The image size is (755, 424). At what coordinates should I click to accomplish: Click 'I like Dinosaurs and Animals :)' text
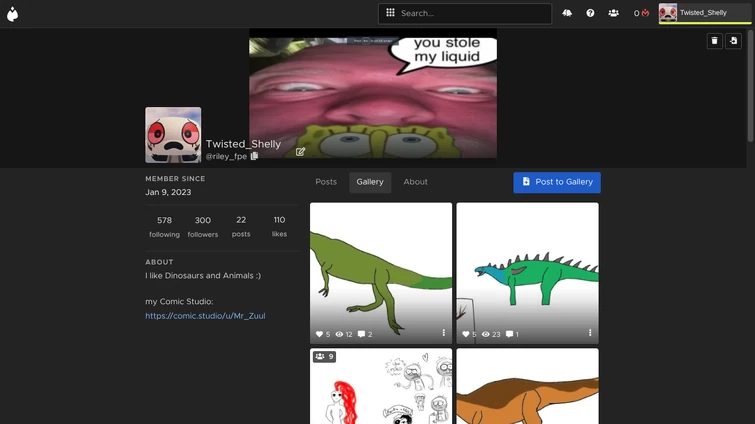pyautogui.click(x=203, y=276)
